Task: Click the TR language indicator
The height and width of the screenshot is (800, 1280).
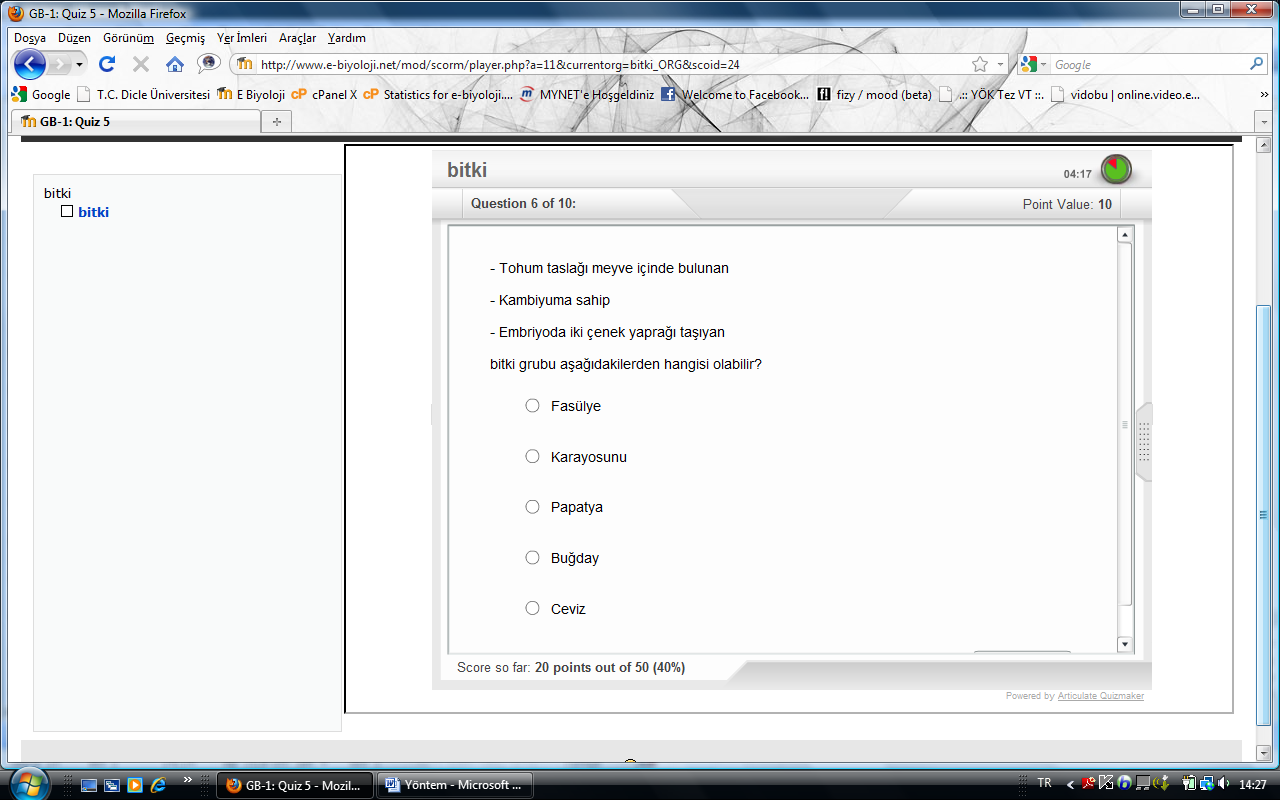Action: [x=1045, y=784]
